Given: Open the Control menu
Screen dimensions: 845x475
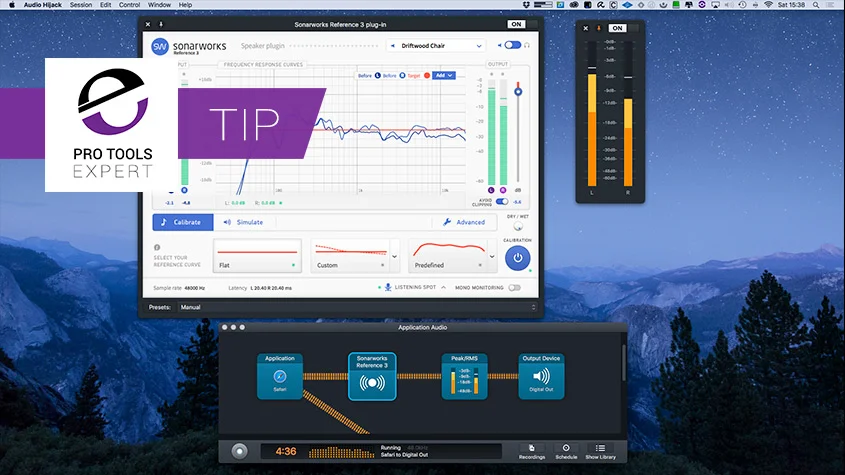Looking at the screenshot, I should 129,5.
